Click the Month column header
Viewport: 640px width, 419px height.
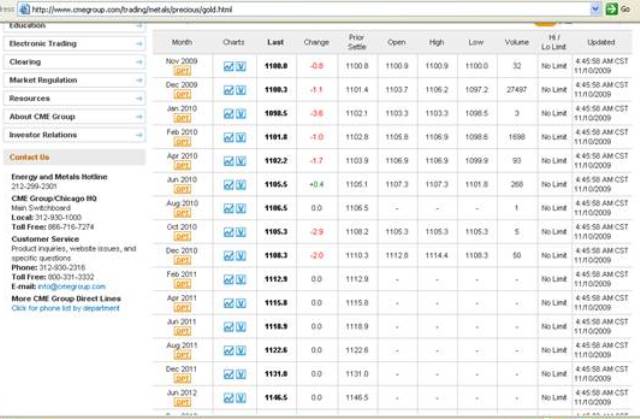point(182,42)
